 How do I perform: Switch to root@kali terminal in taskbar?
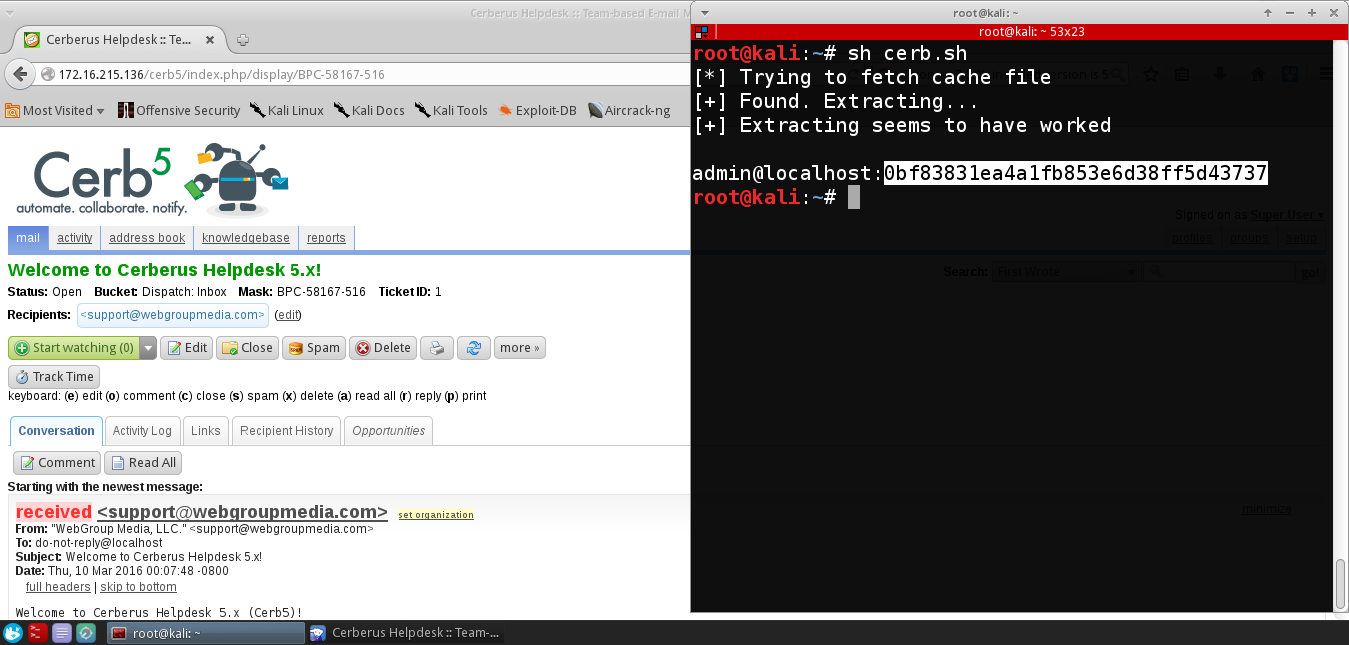[x=205, y=633]
